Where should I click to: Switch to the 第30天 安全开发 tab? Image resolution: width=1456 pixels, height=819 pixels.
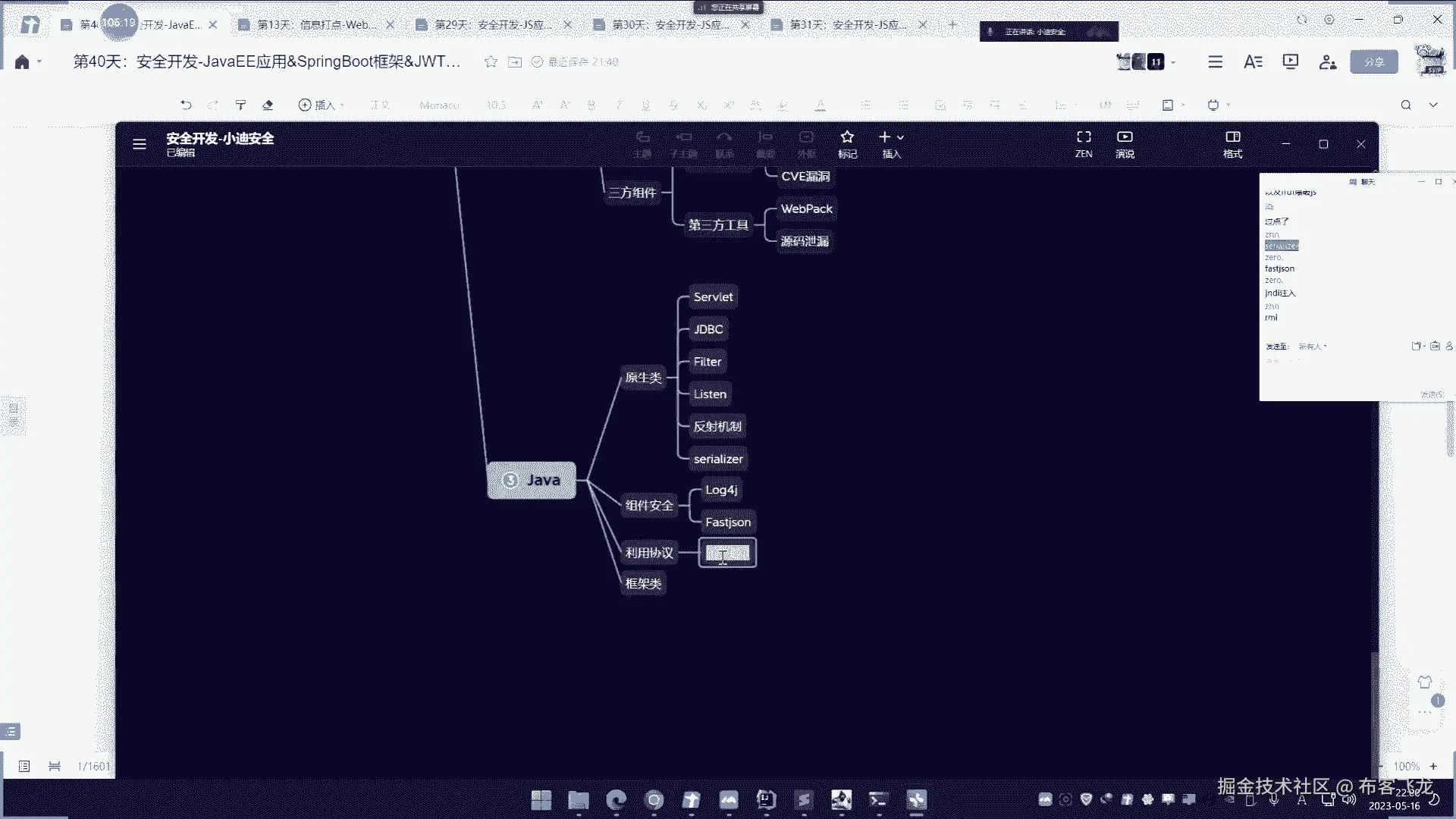coord(670,25)
